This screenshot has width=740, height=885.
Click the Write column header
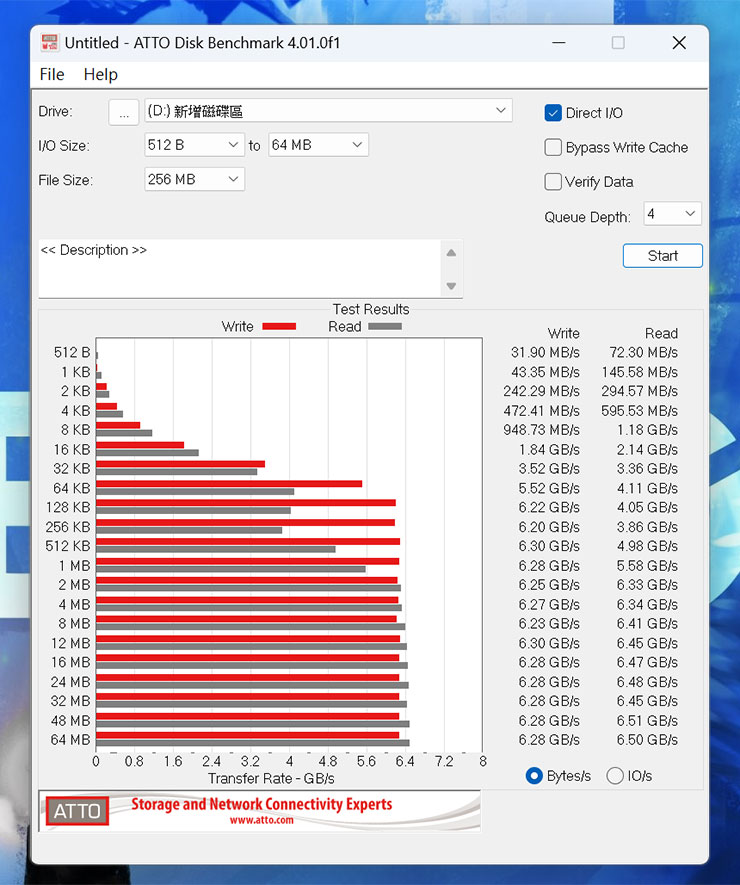pyautogui.click(x=563, y=334)
